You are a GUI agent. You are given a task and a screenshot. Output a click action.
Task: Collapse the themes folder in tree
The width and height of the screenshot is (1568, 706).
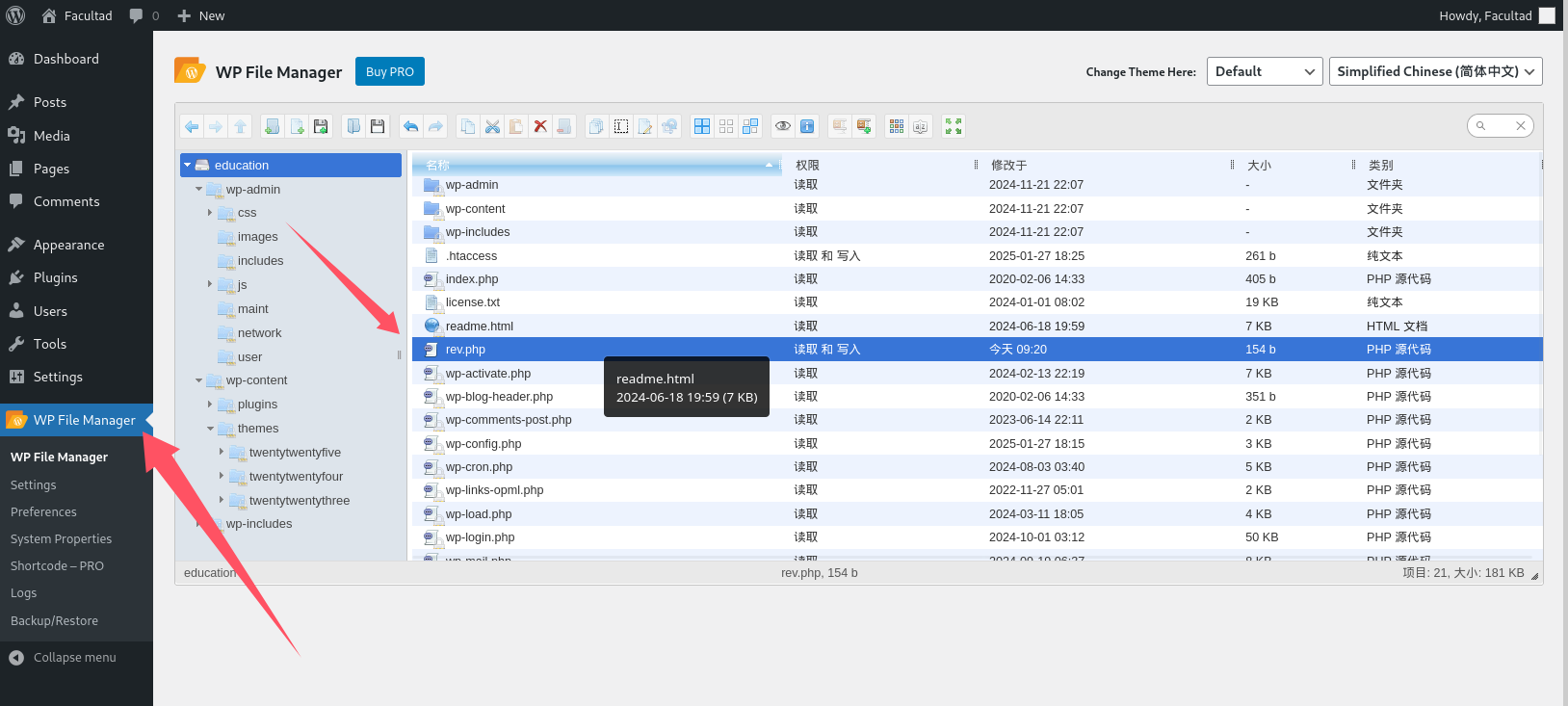click(211, 429)
